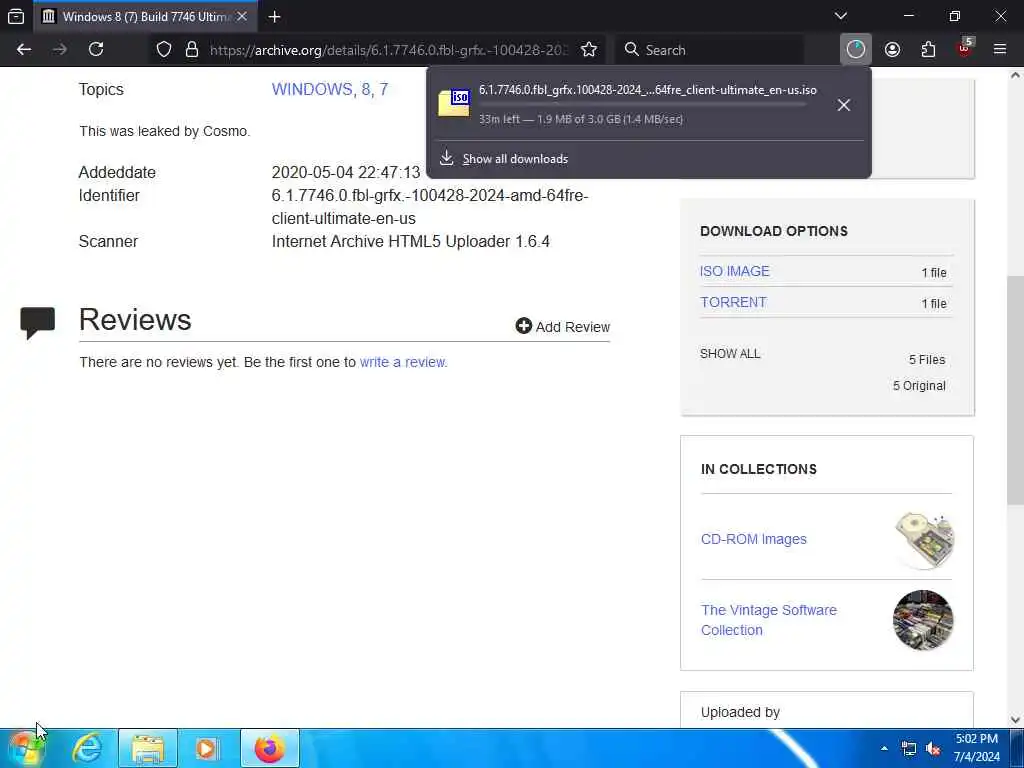Image resolution: width=1024 pixels, height=768 pixels.
Task: Click the vertical page scrollbar thumb
Action: (1015, 390)
